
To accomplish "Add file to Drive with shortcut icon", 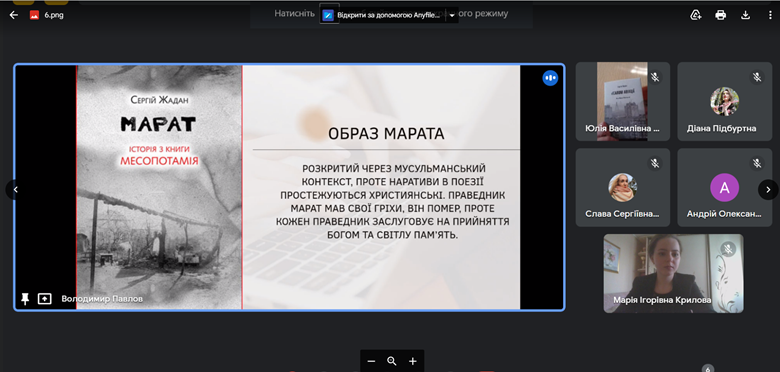I will click(695, 15).
